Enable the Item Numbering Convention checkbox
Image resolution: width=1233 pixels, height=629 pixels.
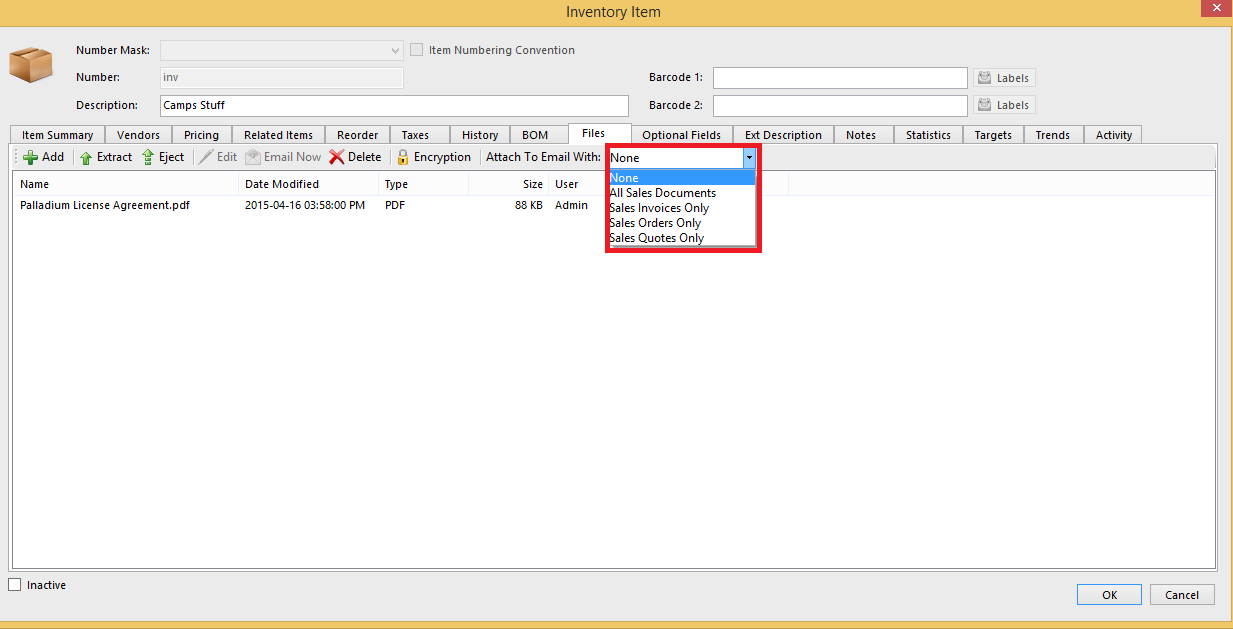tap(417, 50)
